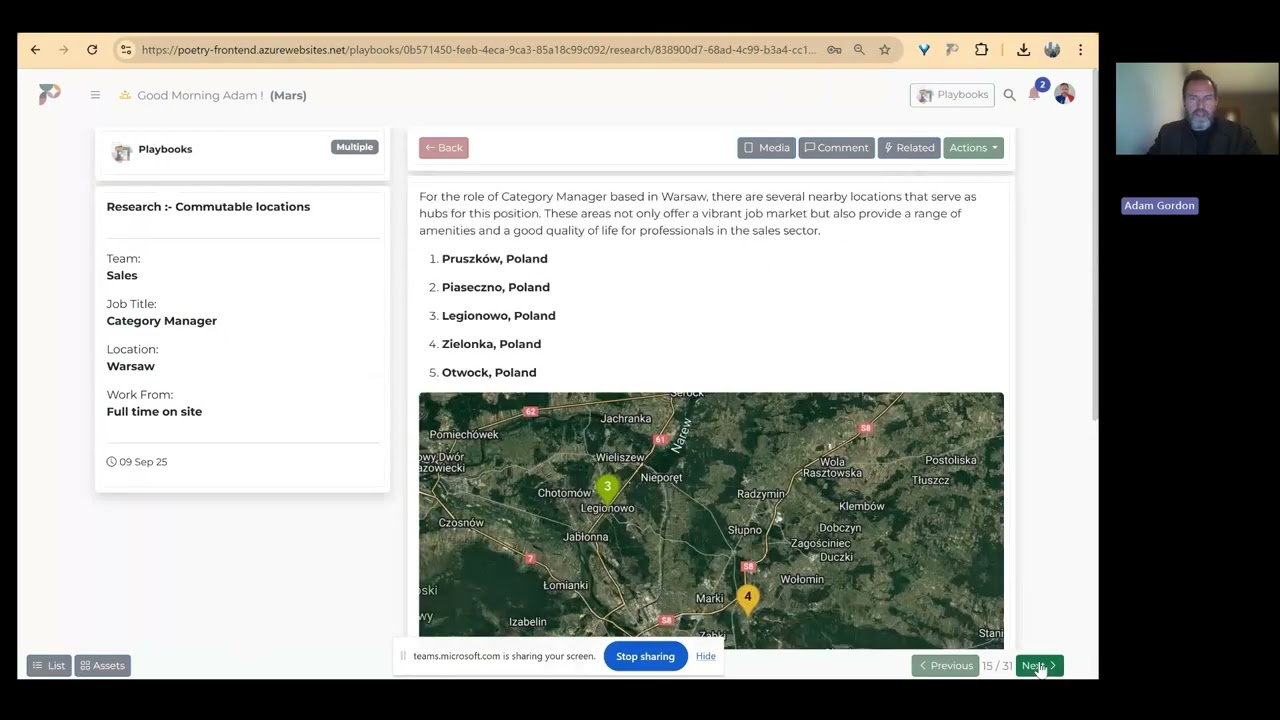Open Chrome profile avatar
Viewport: 1280px width, 720px height.
pos(1052,49)
